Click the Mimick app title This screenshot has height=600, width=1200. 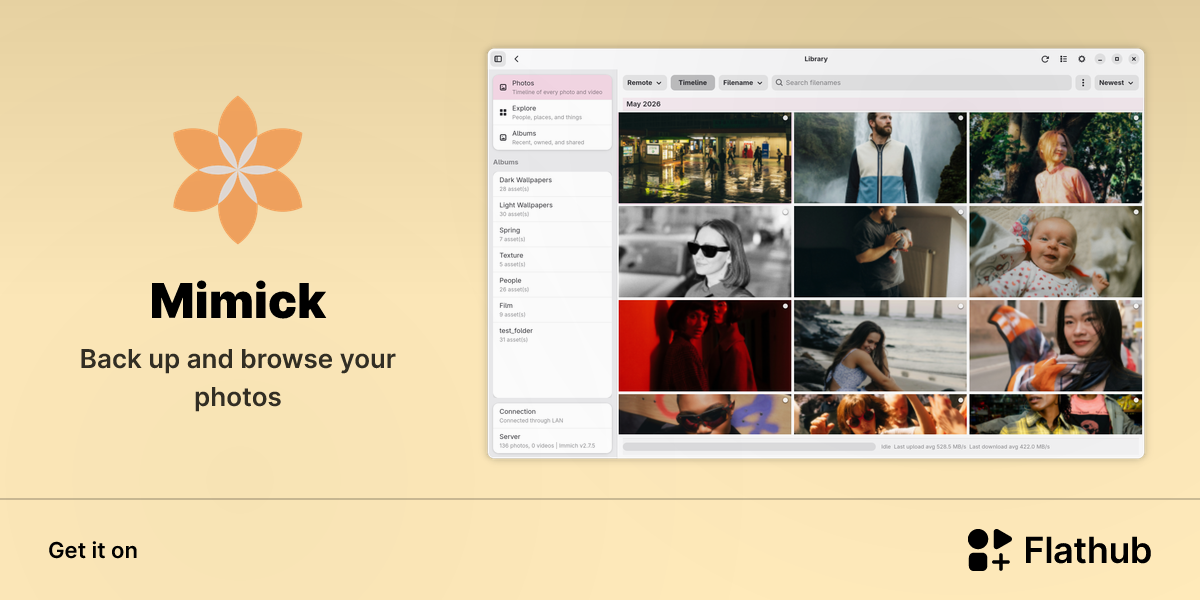pos(238,301)
